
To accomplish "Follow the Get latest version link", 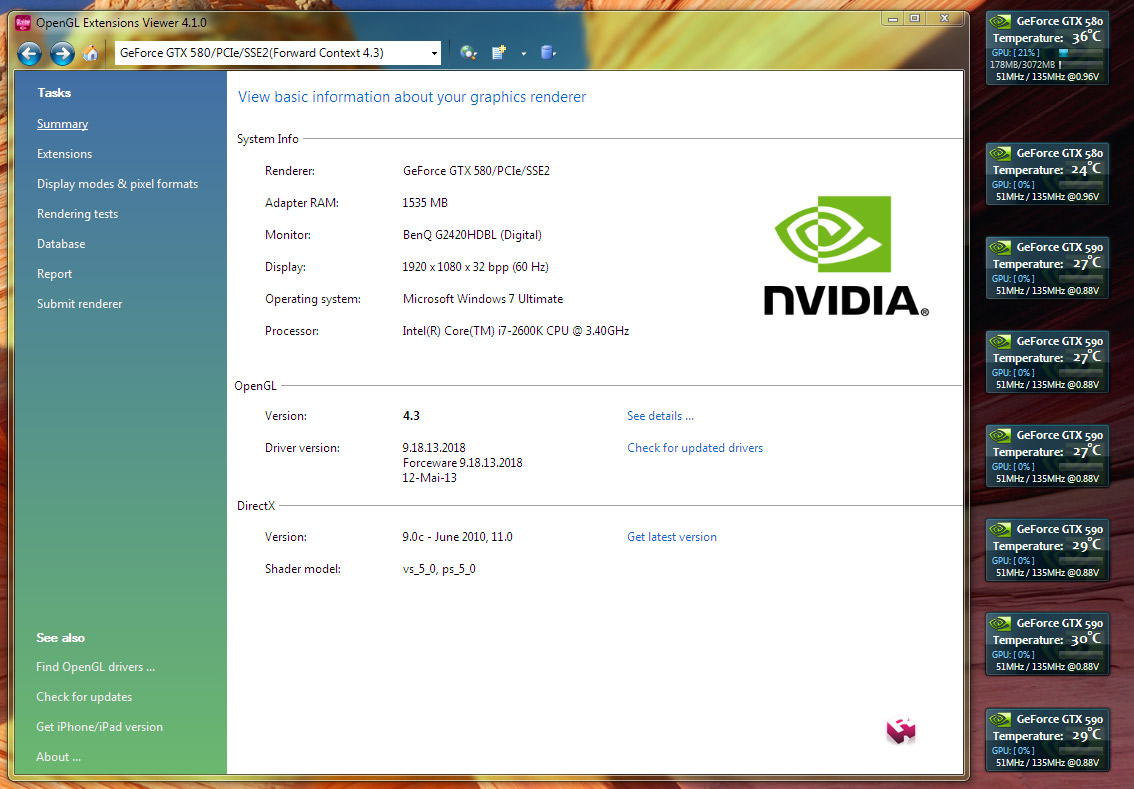I will (x=672, y=537).
